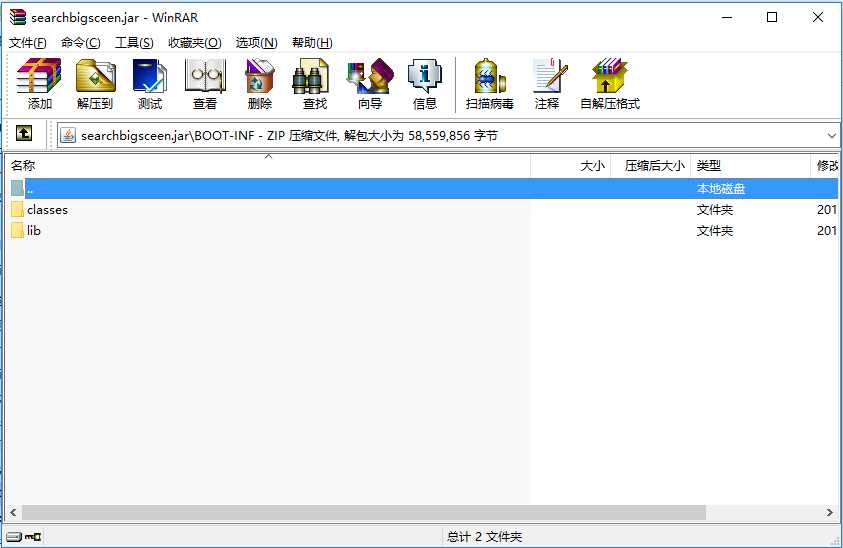843x548 pixels.
Task: Click the scroll right arrow
Action: [830, 513]
